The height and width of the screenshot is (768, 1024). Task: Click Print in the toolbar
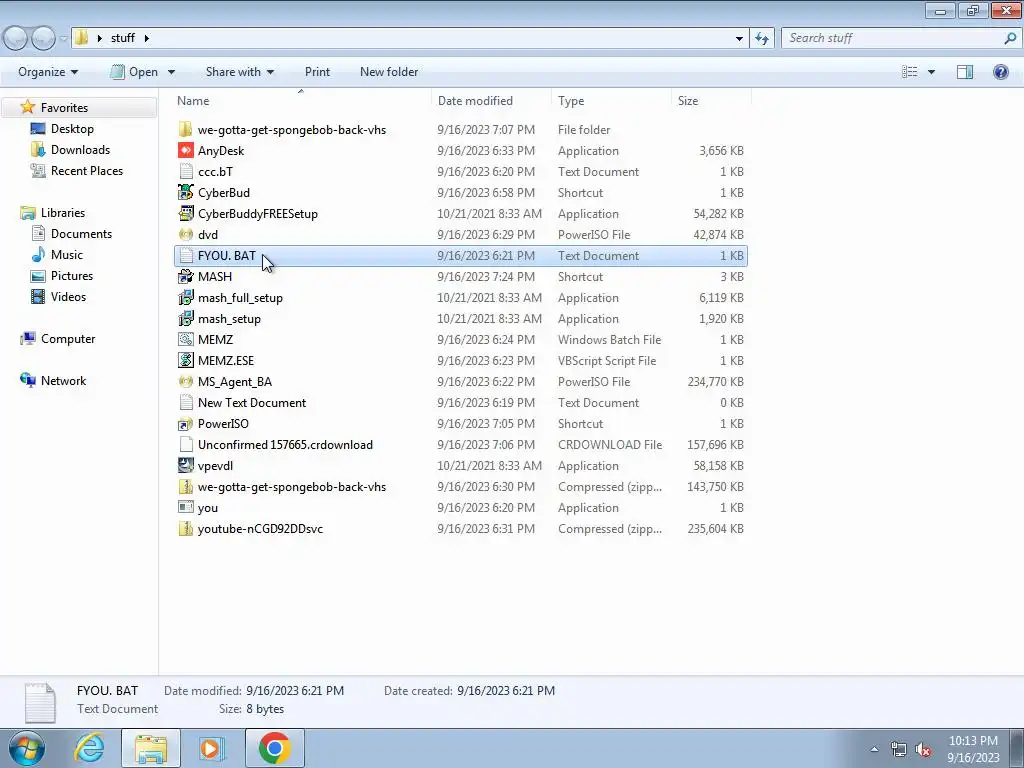(x=317, y=72)
